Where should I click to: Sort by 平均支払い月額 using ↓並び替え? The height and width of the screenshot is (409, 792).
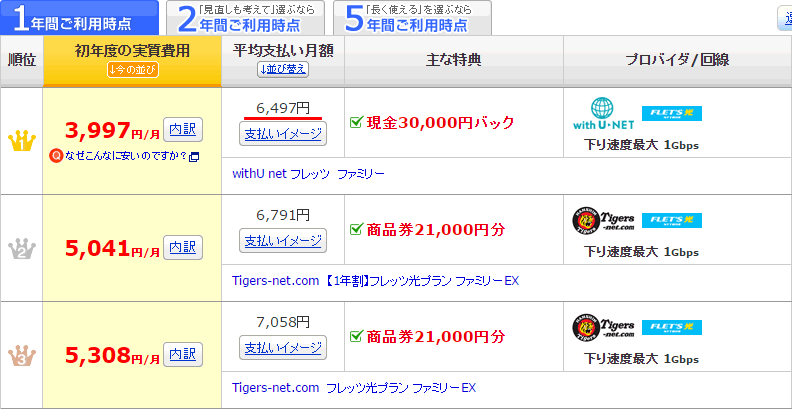click(x=283, y=70)
